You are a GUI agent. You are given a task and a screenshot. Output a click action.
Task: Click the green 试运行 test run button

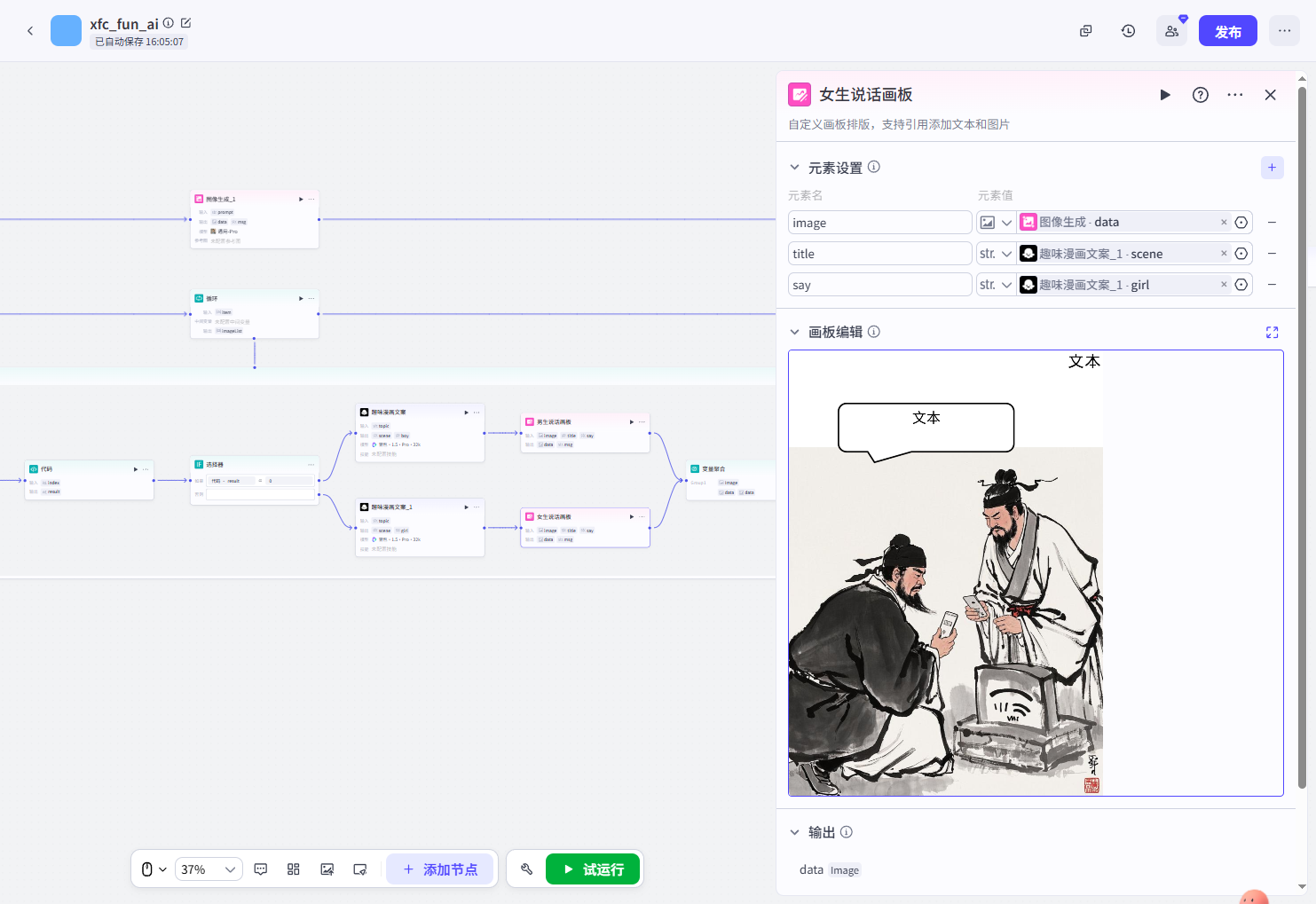point(593,869)
